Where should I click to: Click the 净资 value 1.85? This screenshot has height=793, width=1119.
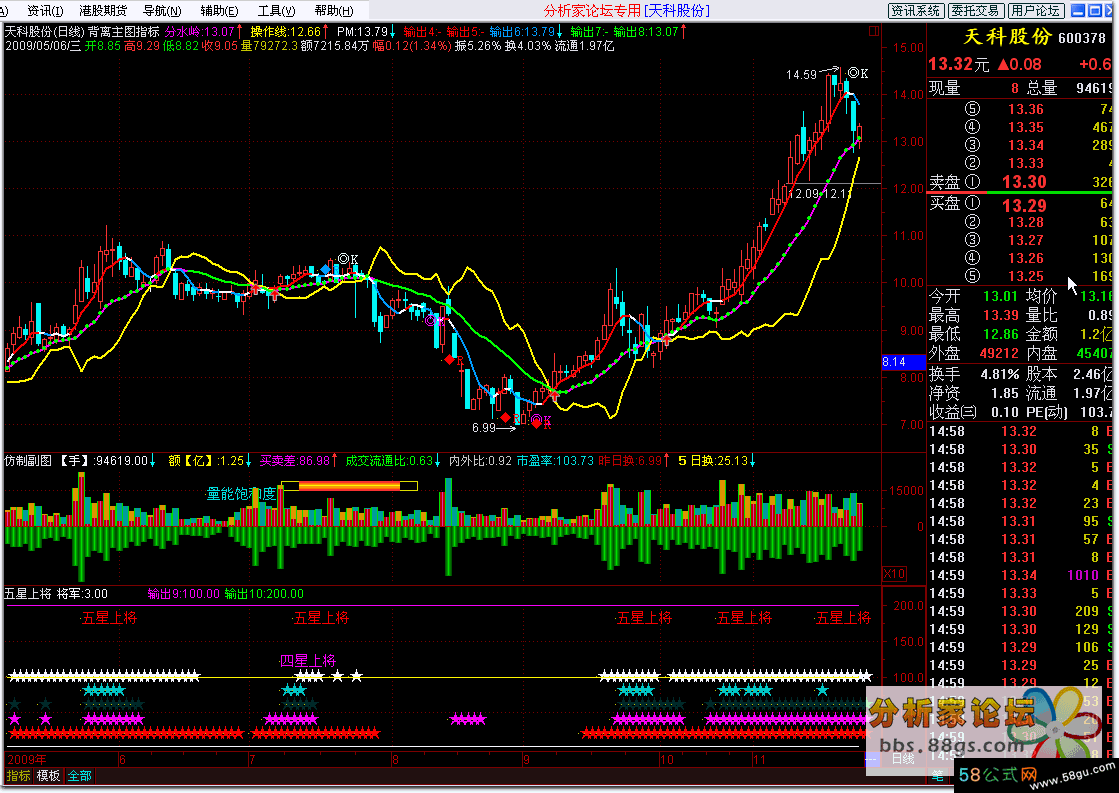point(1005,393)
